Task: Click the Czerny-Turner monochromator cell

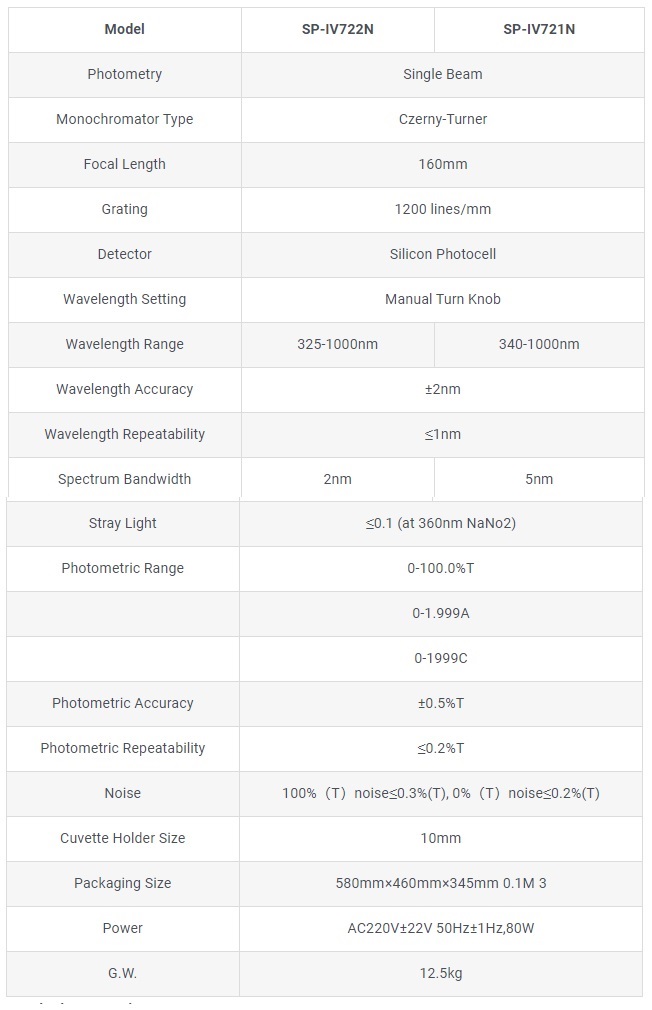Action: pyautogui.click(x=443, y=119)
